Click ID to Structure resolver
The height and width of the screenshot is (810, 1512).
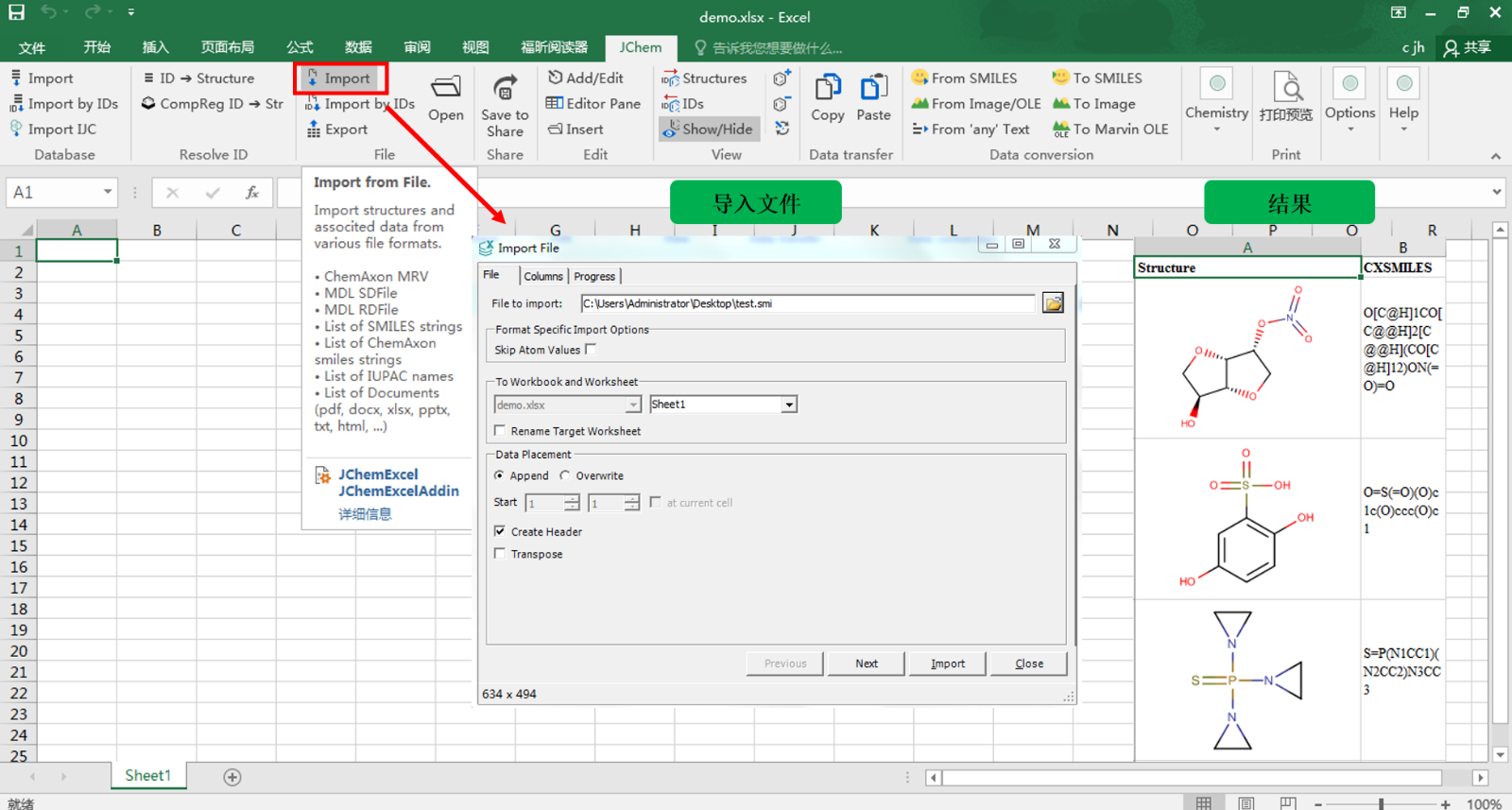coord(198,78)
